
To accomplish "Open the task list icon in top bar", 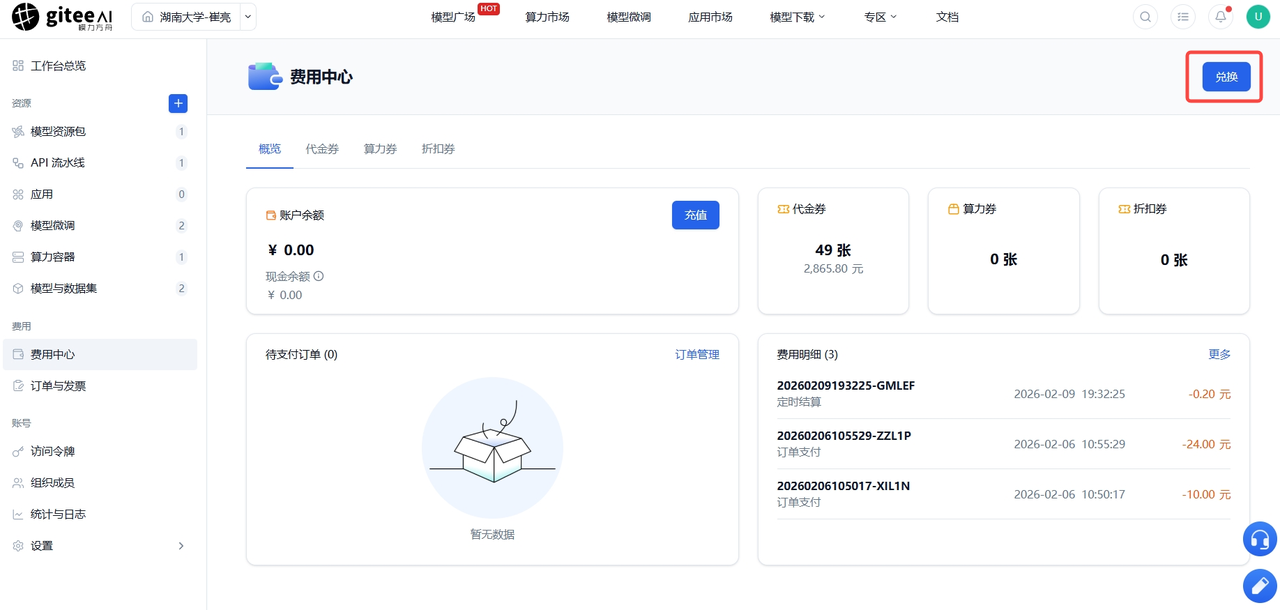I will click(1183, 17).
